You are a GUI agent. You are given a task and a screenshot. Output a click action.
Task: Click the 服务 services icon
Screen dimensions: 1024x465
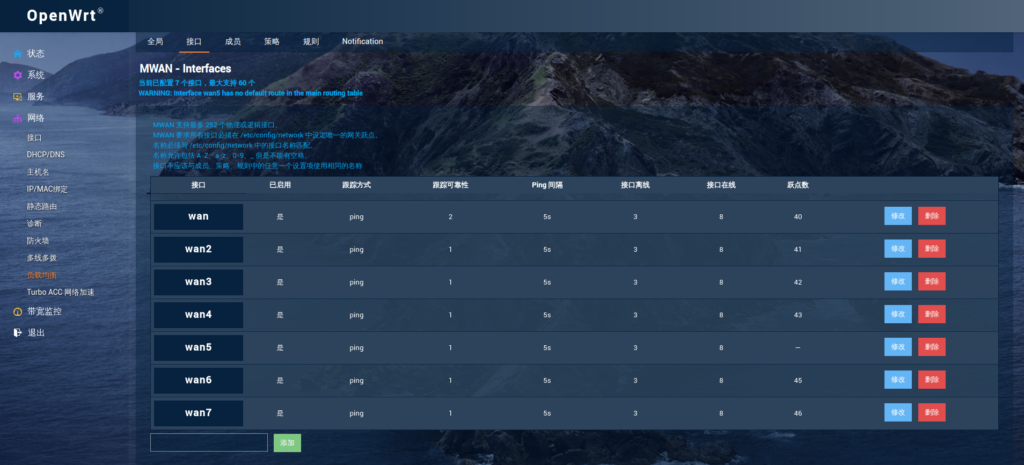click(x=17, y=97)
